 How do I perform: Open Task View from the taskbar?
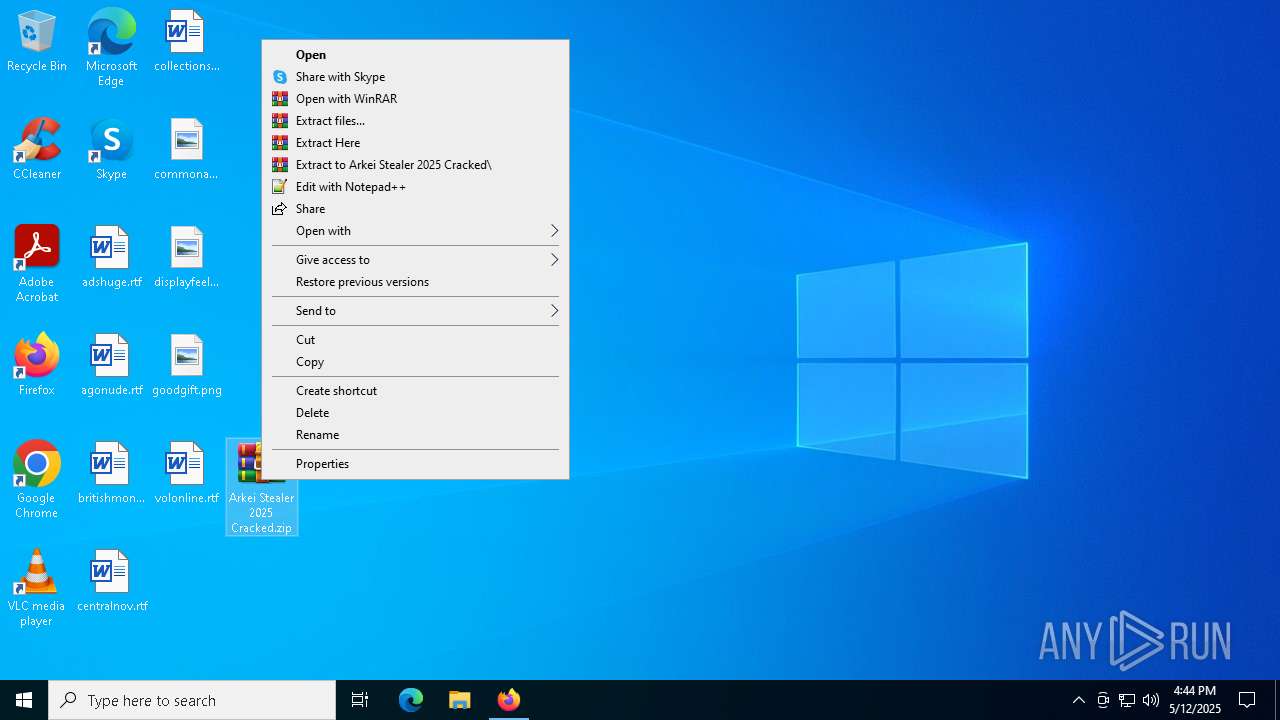(360, 700)
